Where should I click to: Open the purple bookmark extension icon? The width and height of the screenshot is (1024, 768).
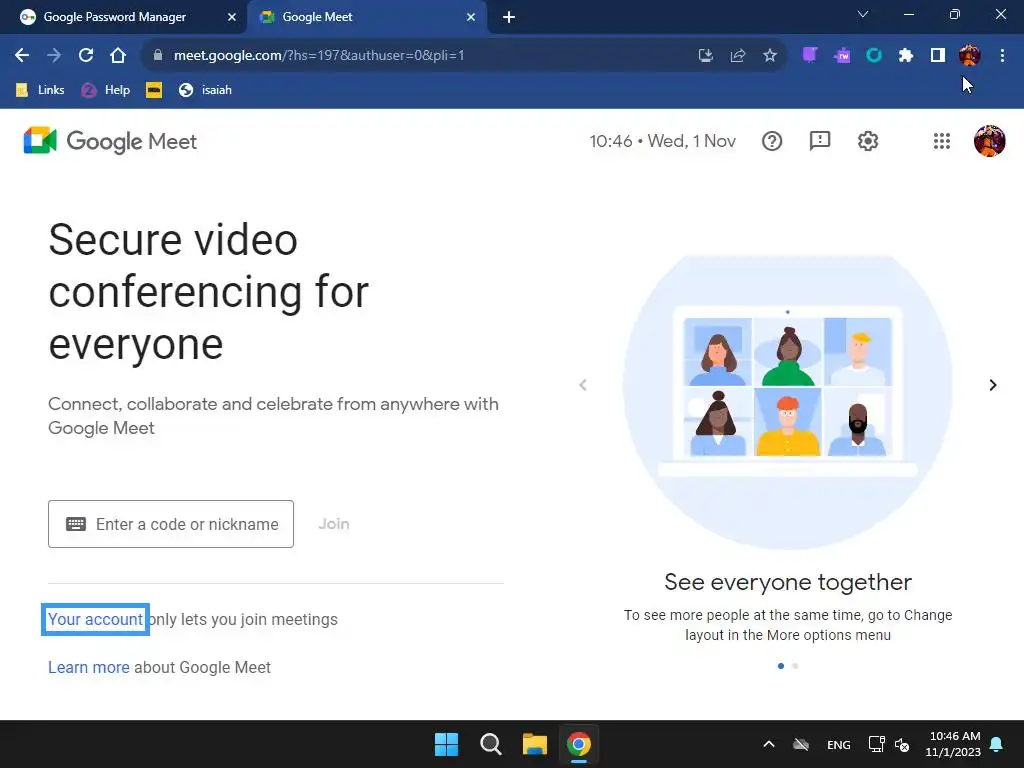click(x=810, y=55)
